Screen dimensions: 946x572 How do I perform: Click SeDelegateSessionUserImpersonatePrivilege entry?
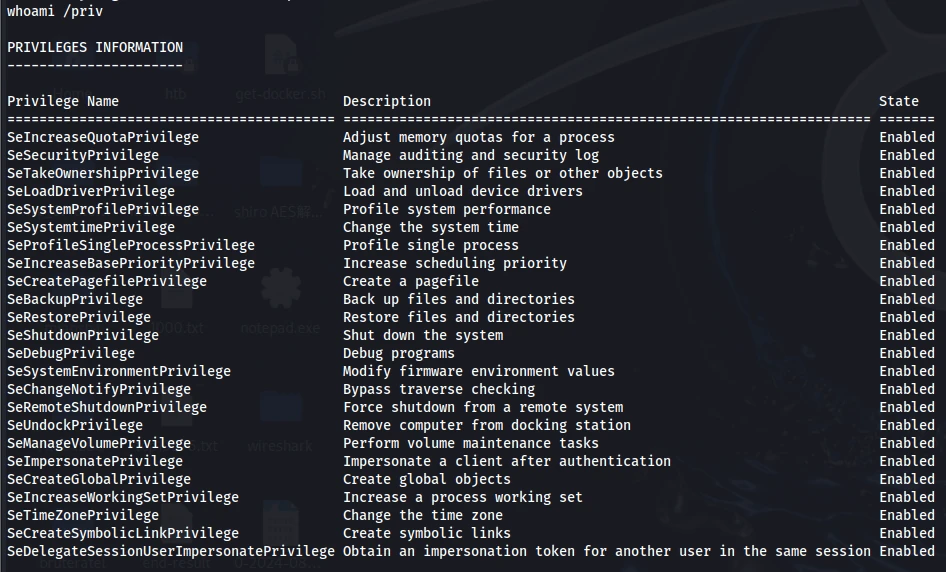(x=171, y=551)
